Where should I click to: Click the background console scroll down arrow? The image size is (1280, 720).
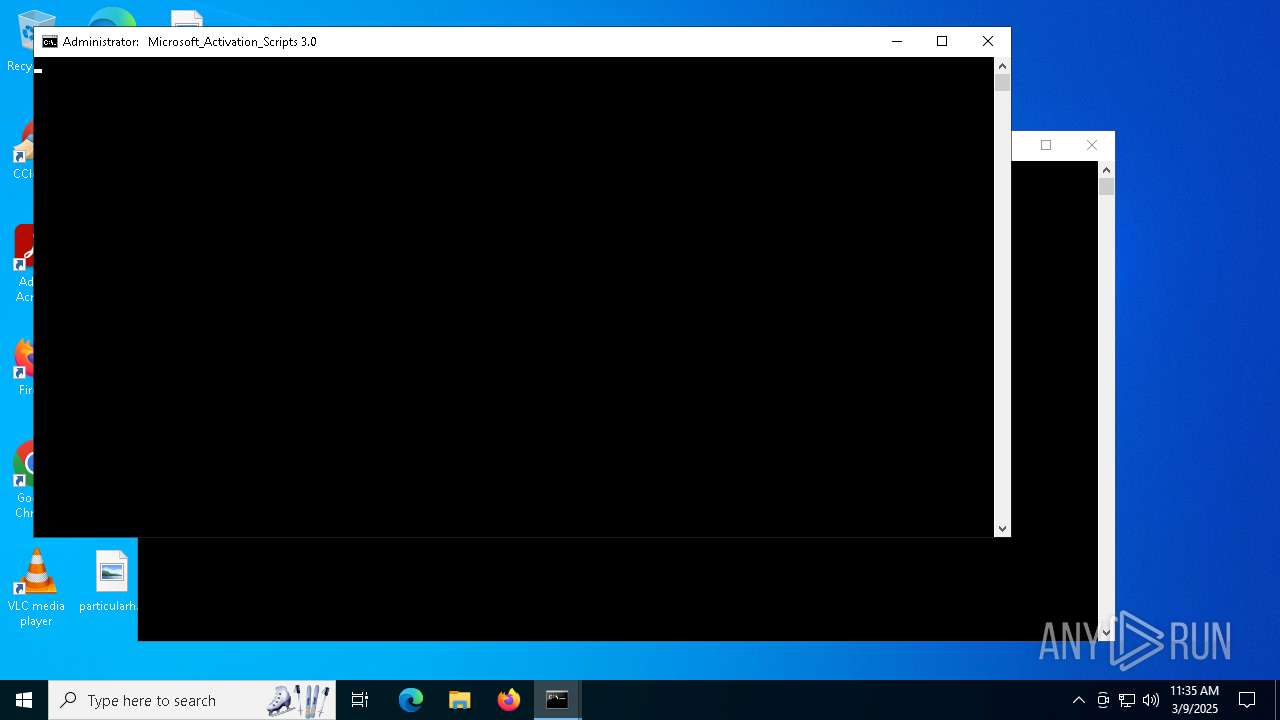coord(1106,633)
